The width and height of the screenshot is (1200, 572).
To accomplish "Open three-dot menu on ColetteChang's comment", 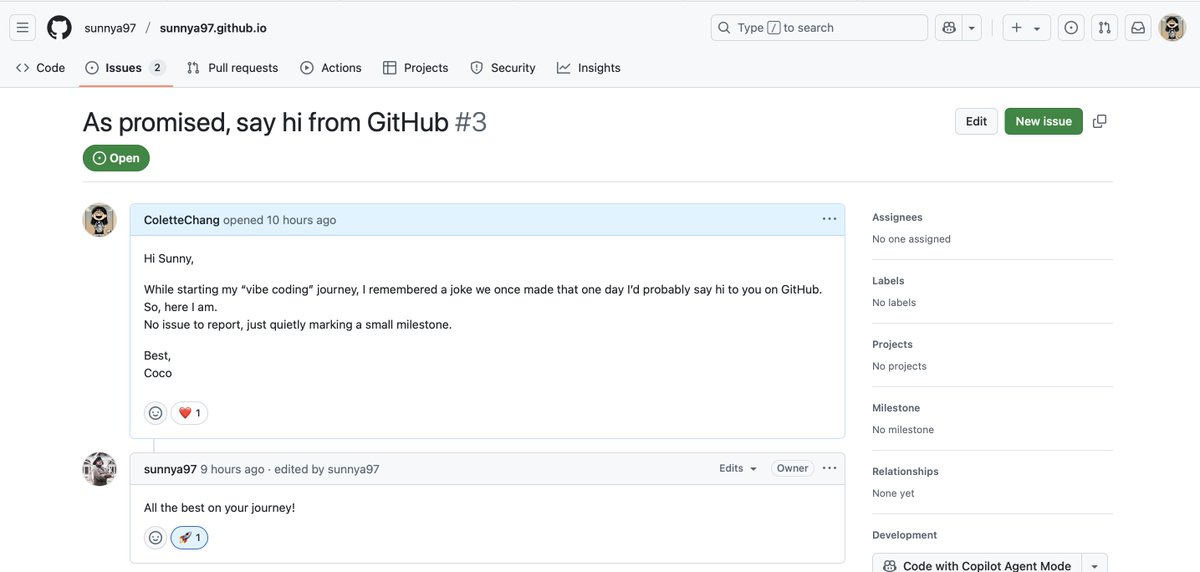I will (829, 219).
